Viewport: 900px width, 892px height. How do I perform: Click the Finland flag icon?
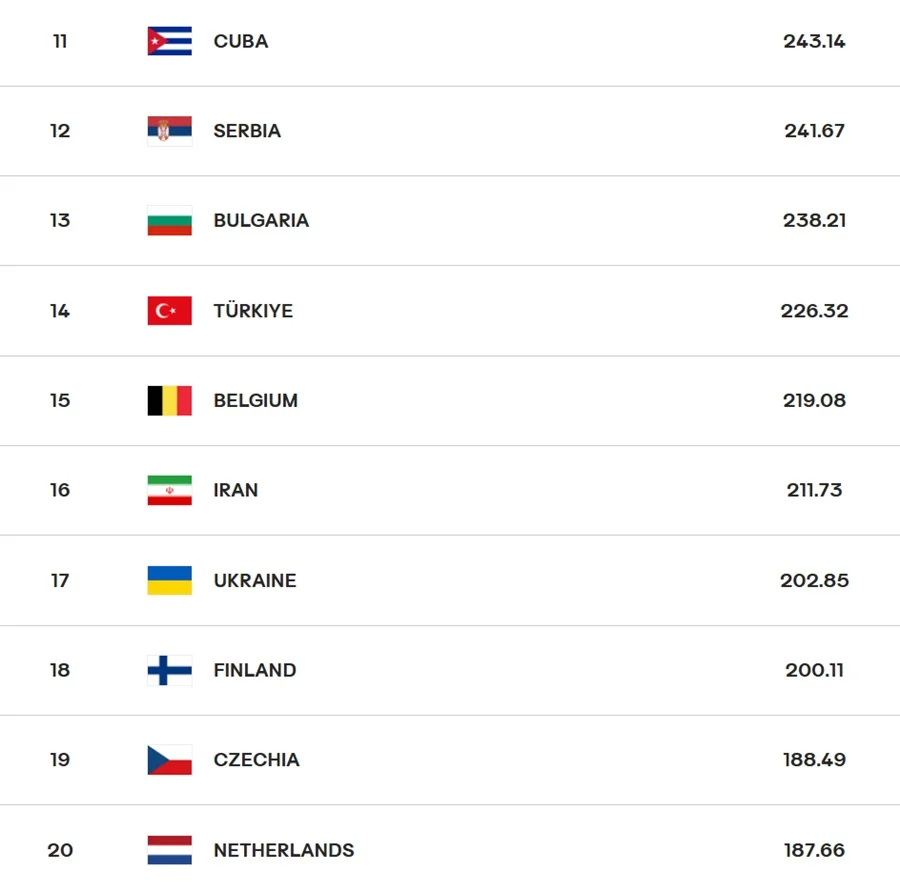coord(169,670)
